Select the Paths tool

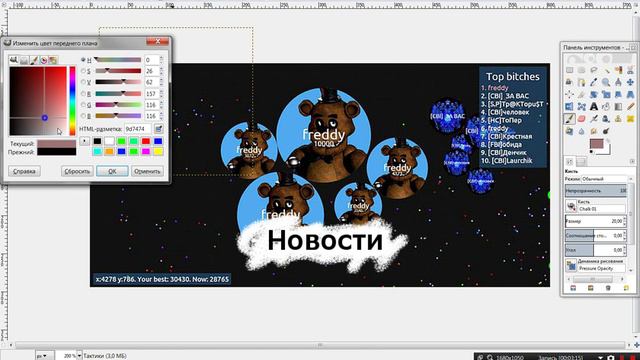582,82
